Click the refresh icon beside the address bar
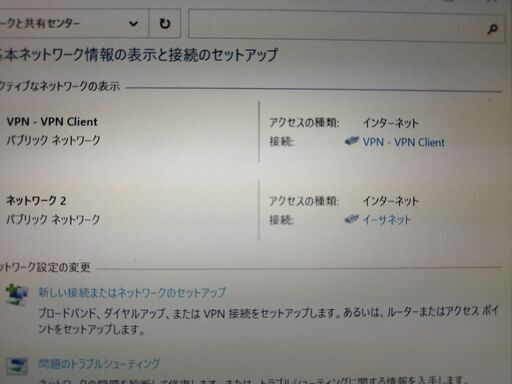 (x=165, y=24)
